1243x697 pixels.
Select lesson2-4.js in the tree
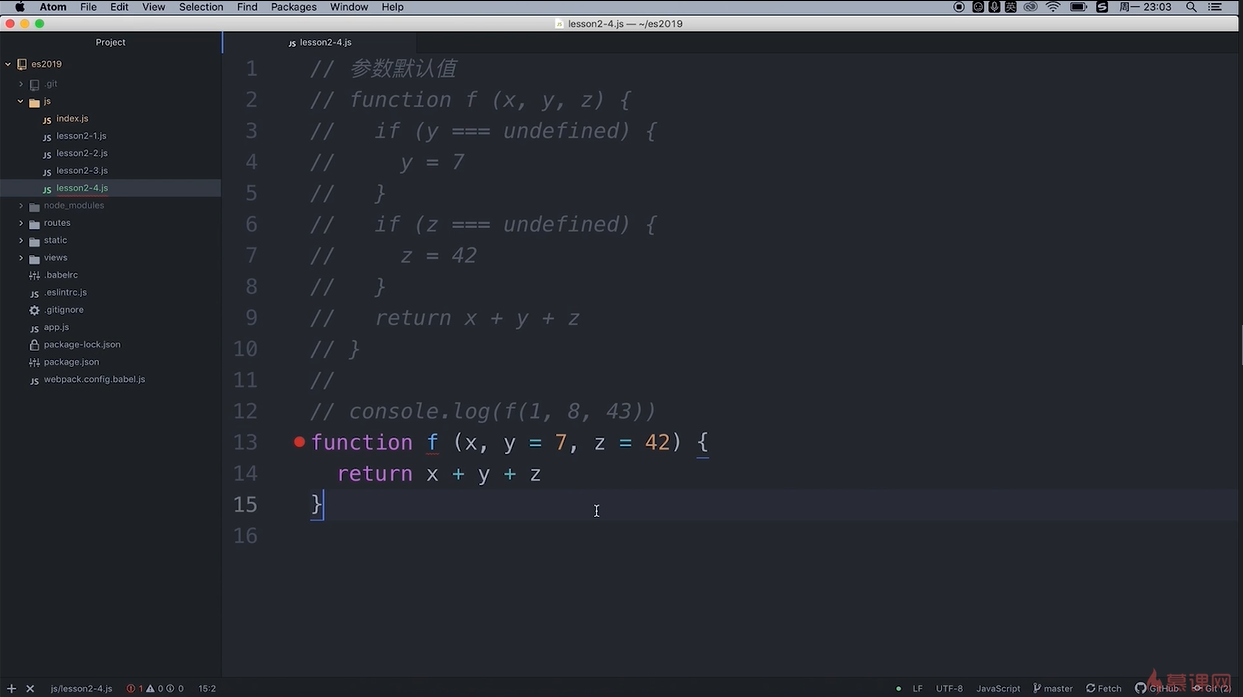[x=82, y=188]
